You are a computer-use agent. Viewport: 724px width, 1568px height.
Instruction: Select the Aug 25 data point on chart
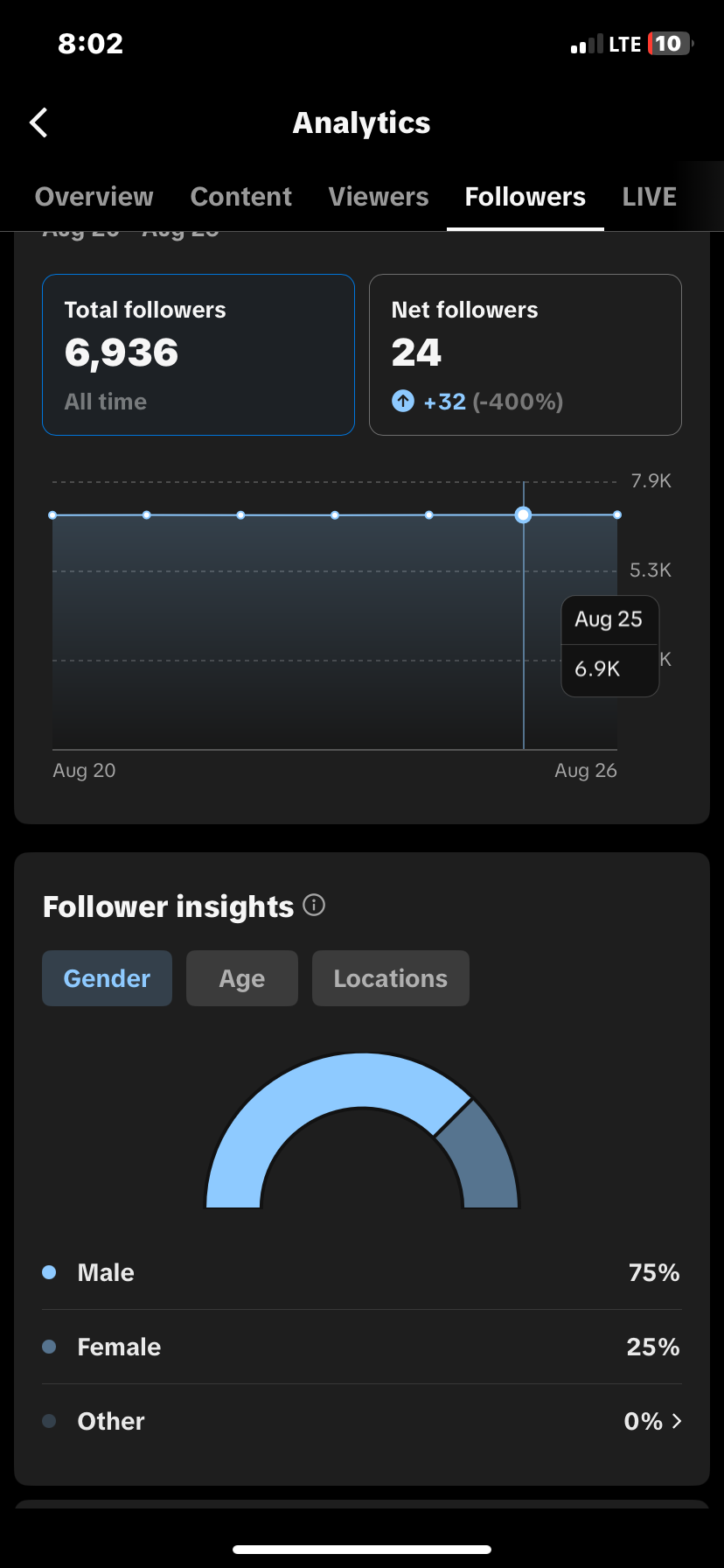point(524,514)
